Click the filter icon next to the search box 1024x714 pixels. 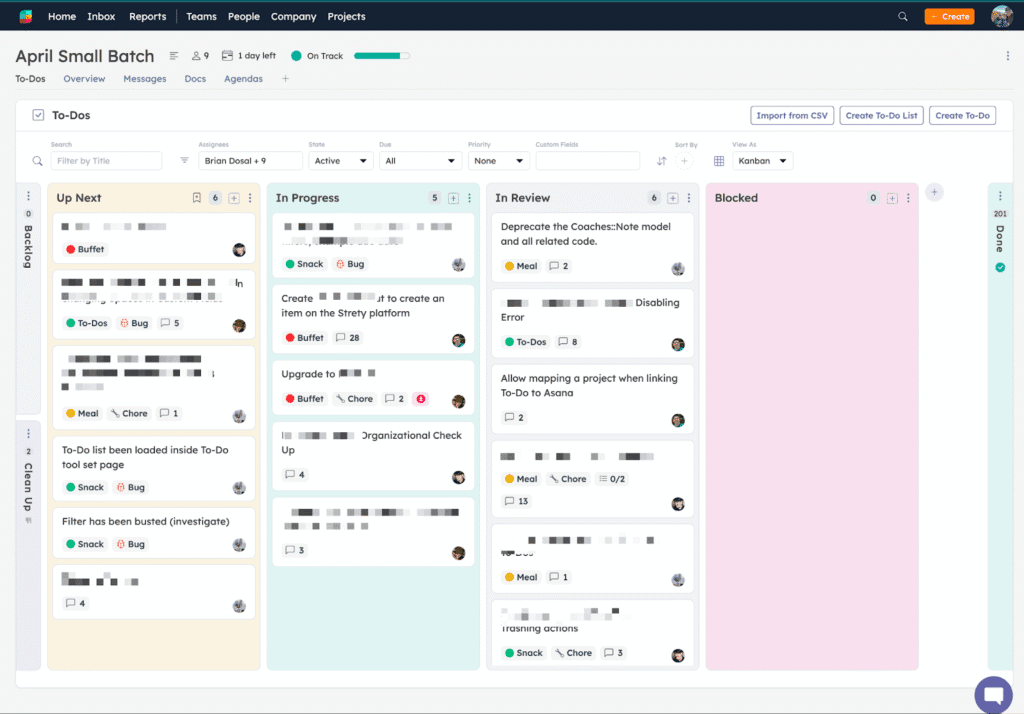pyautogui.click(x=185, y=160)
